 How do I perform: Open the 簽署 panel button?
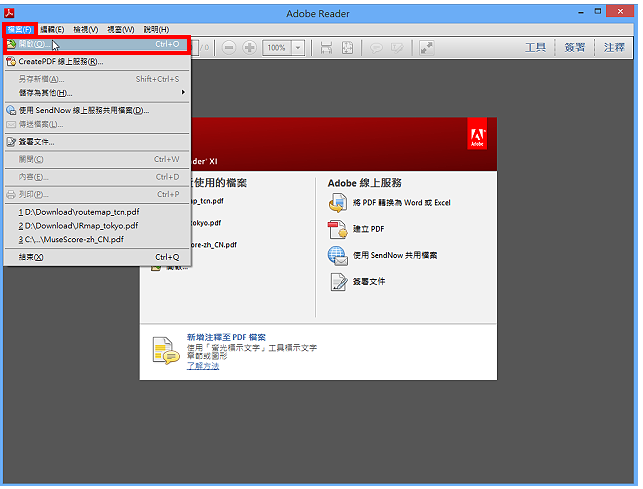(575, 48)
